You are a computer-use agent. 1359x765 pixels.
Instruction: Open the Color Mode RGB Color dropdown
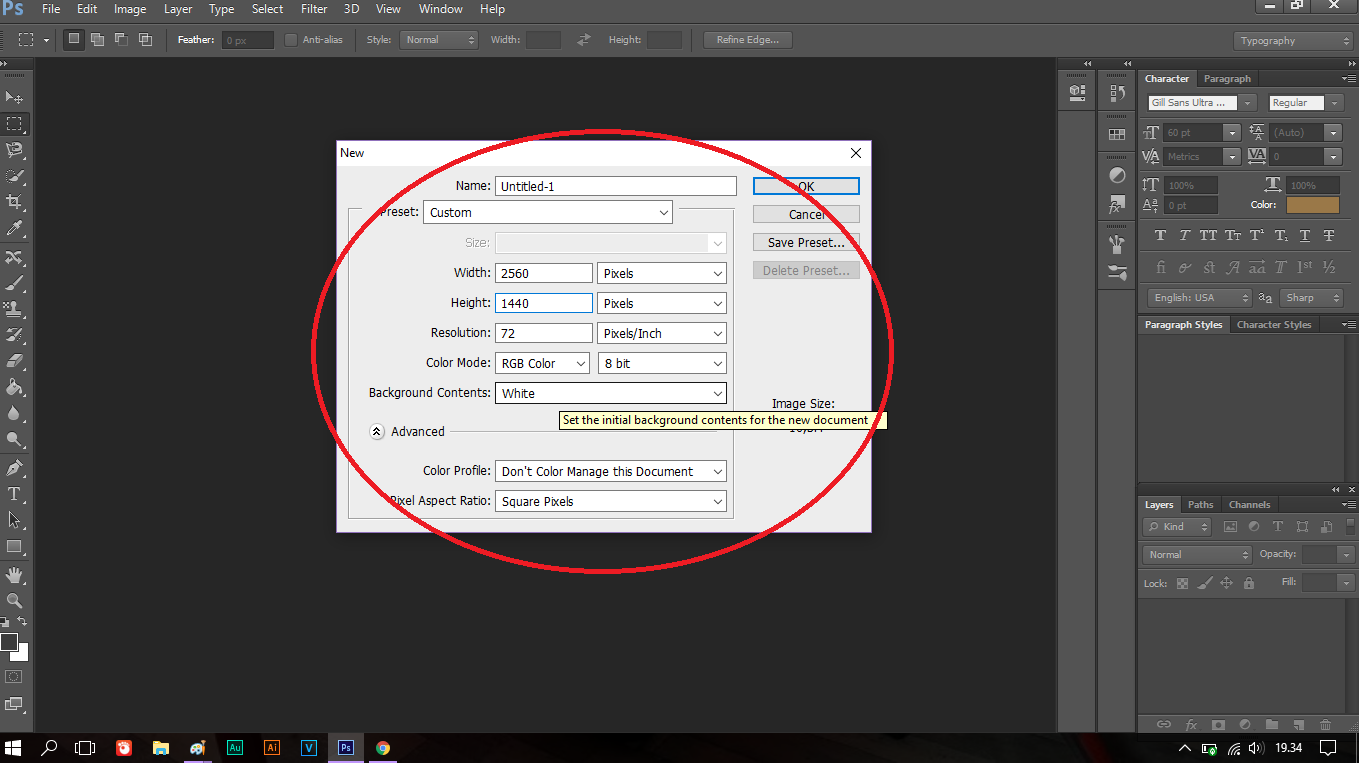543,363
